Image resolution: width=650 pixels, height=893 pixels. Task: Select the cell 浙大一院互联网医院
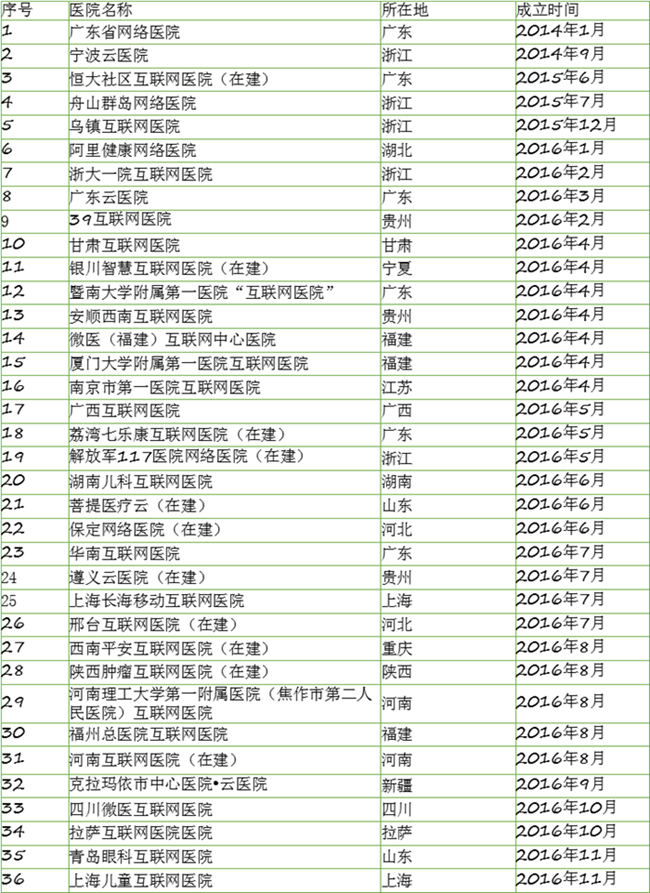pos(224,174)
